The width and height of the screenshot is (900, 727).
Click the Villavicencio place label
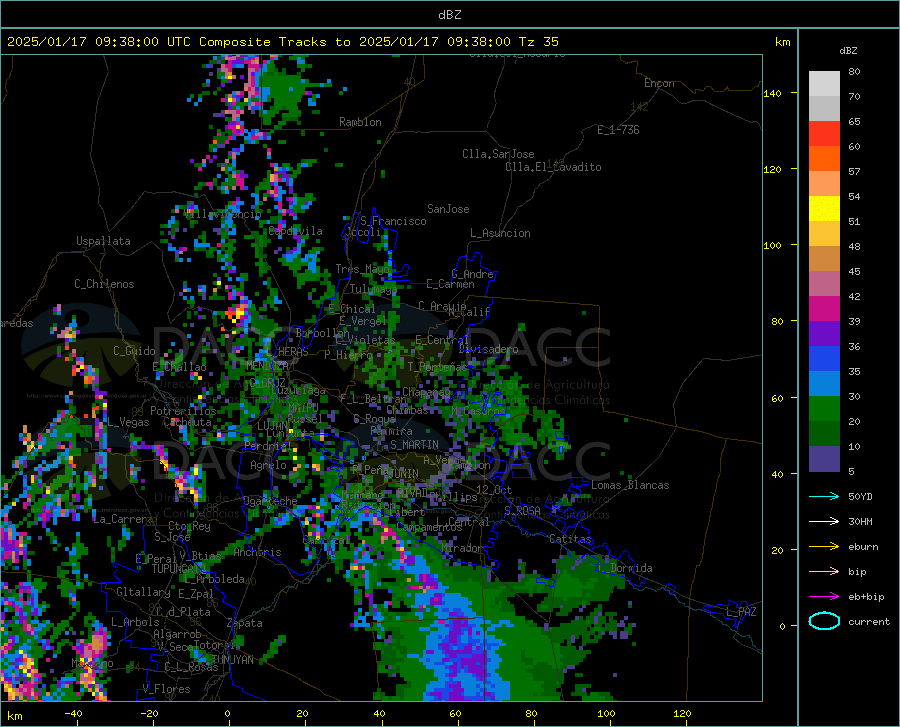click(x=223, y=214)
